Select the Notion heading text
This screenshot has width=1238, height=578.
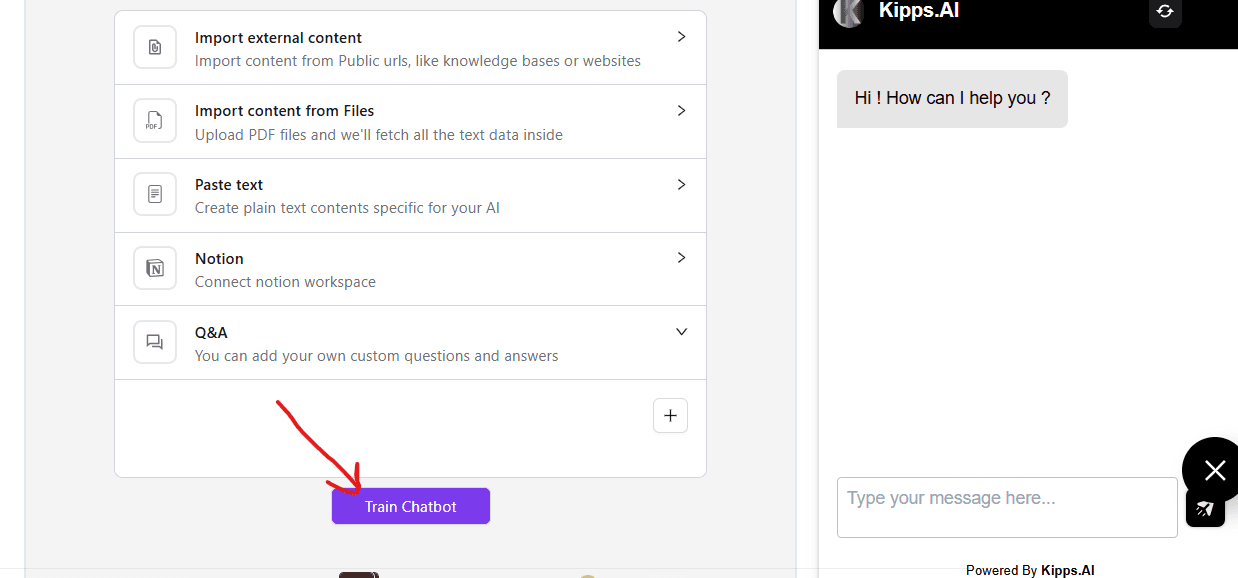219,259
